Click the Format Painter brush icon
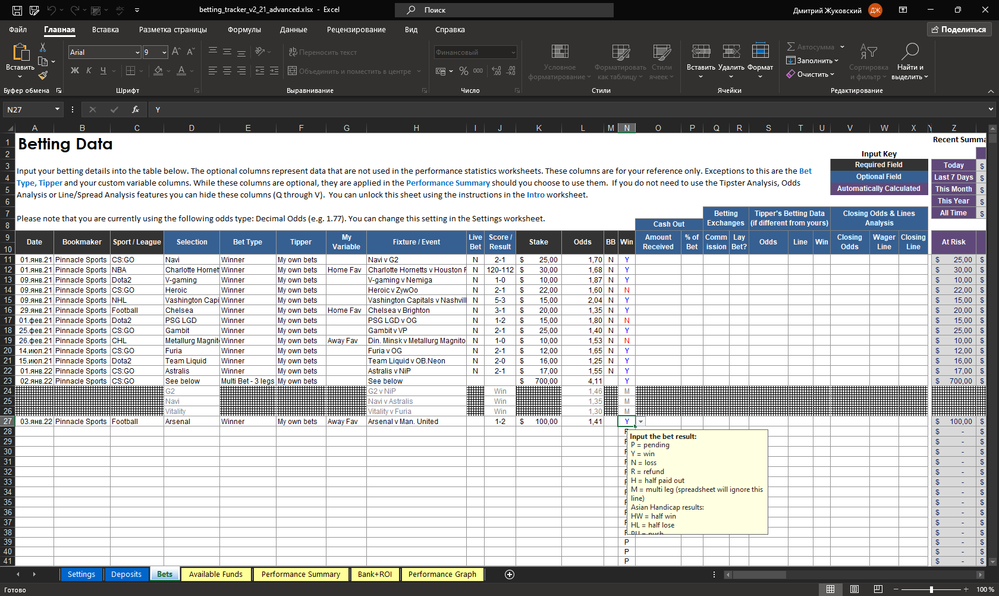This screenshot has height=596, width=999. (45, 75)
